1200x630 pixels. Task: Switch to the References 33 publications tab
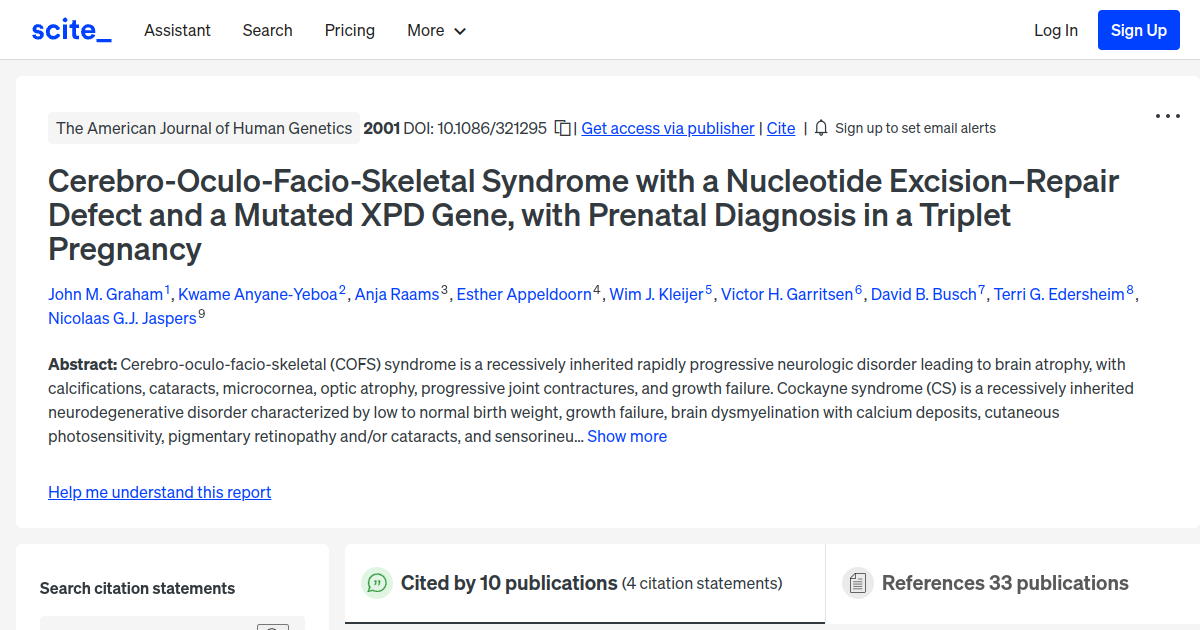point(1004,583)
